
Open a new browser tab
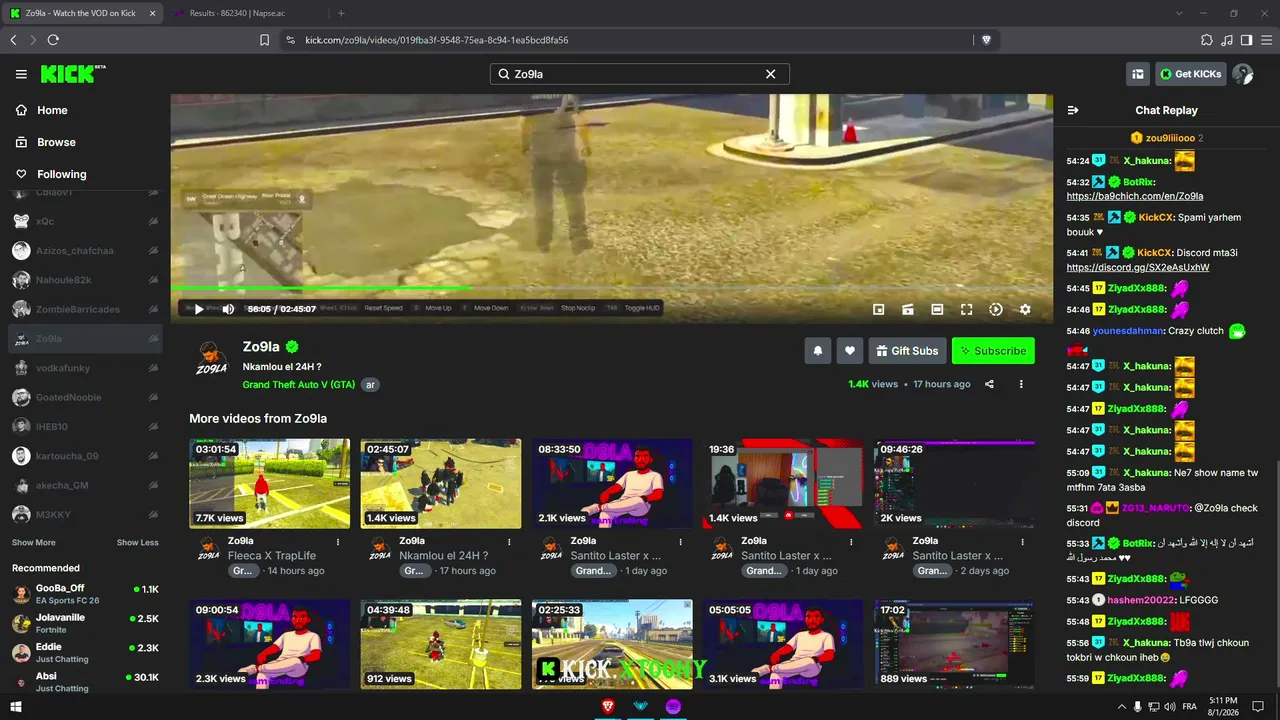point(341,13)
